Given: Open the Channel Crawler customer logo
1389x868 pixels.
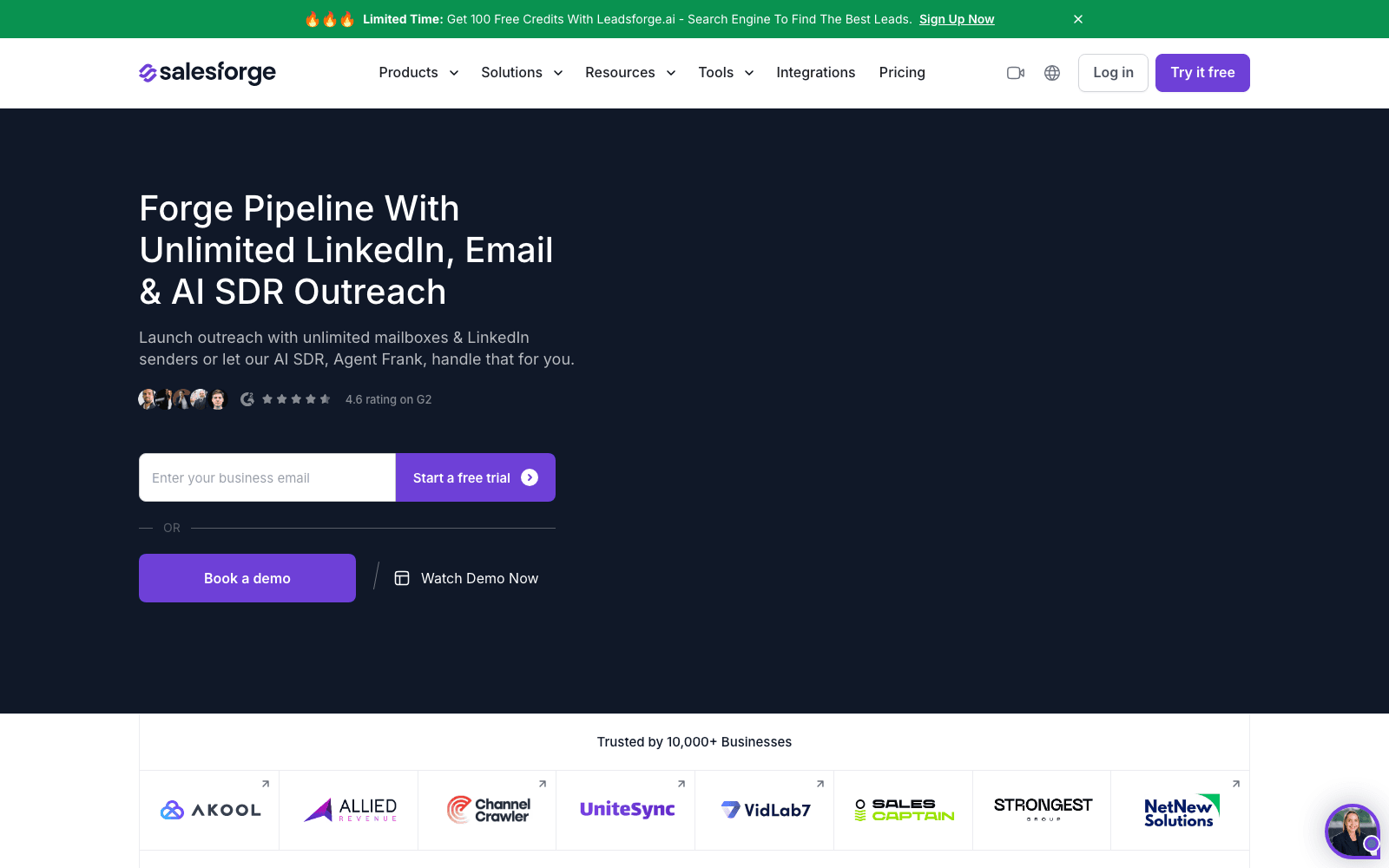Looking at the screenshot, I should (488, 810).
